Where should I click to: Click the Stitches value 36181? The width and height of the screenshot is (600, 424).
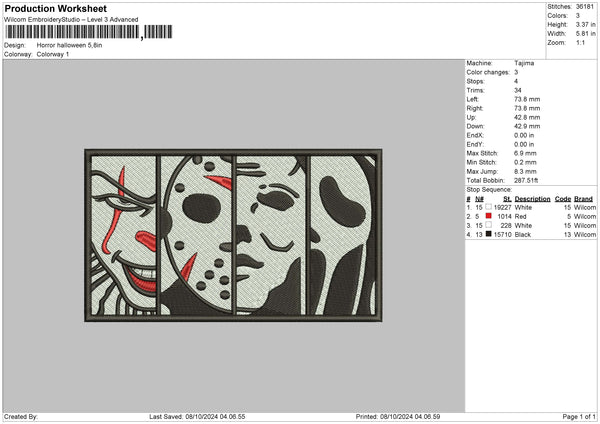pyautogui.click(x=584, y=7)
